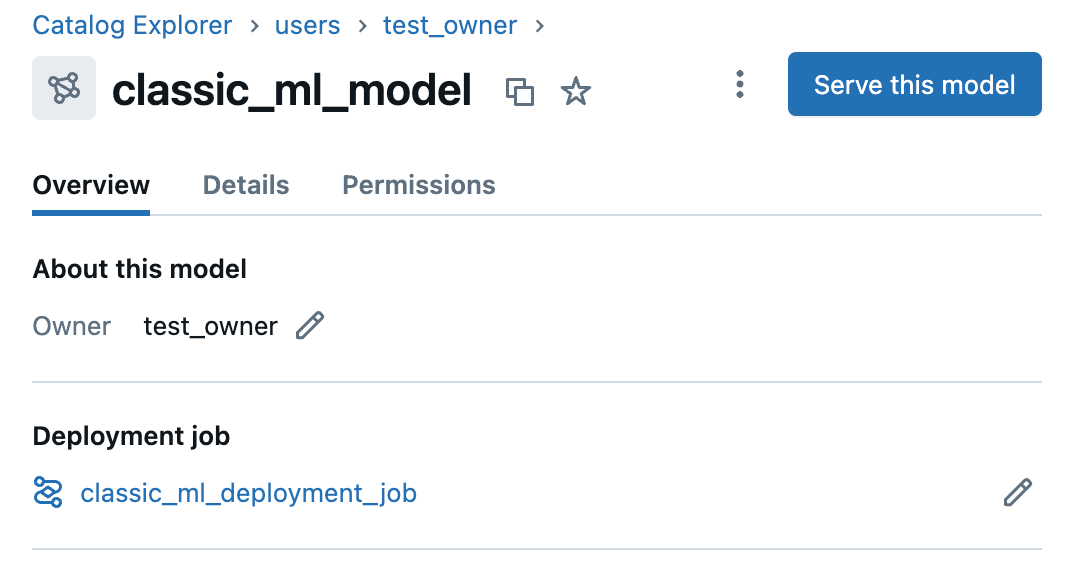Click the test_owner value beside Owner
The height and width of the screenshot is (562, 1072).
coord(211,326)
